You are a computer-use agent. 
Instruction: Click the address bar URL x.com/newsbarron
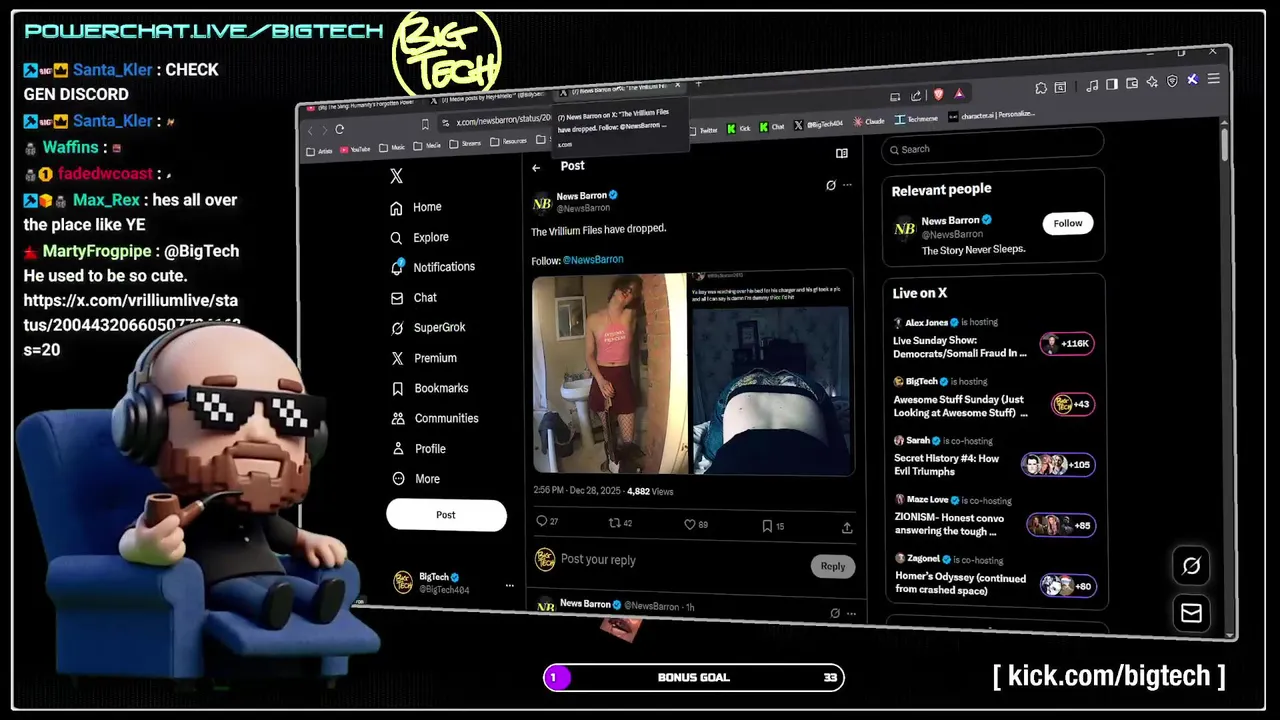point(503,121)
